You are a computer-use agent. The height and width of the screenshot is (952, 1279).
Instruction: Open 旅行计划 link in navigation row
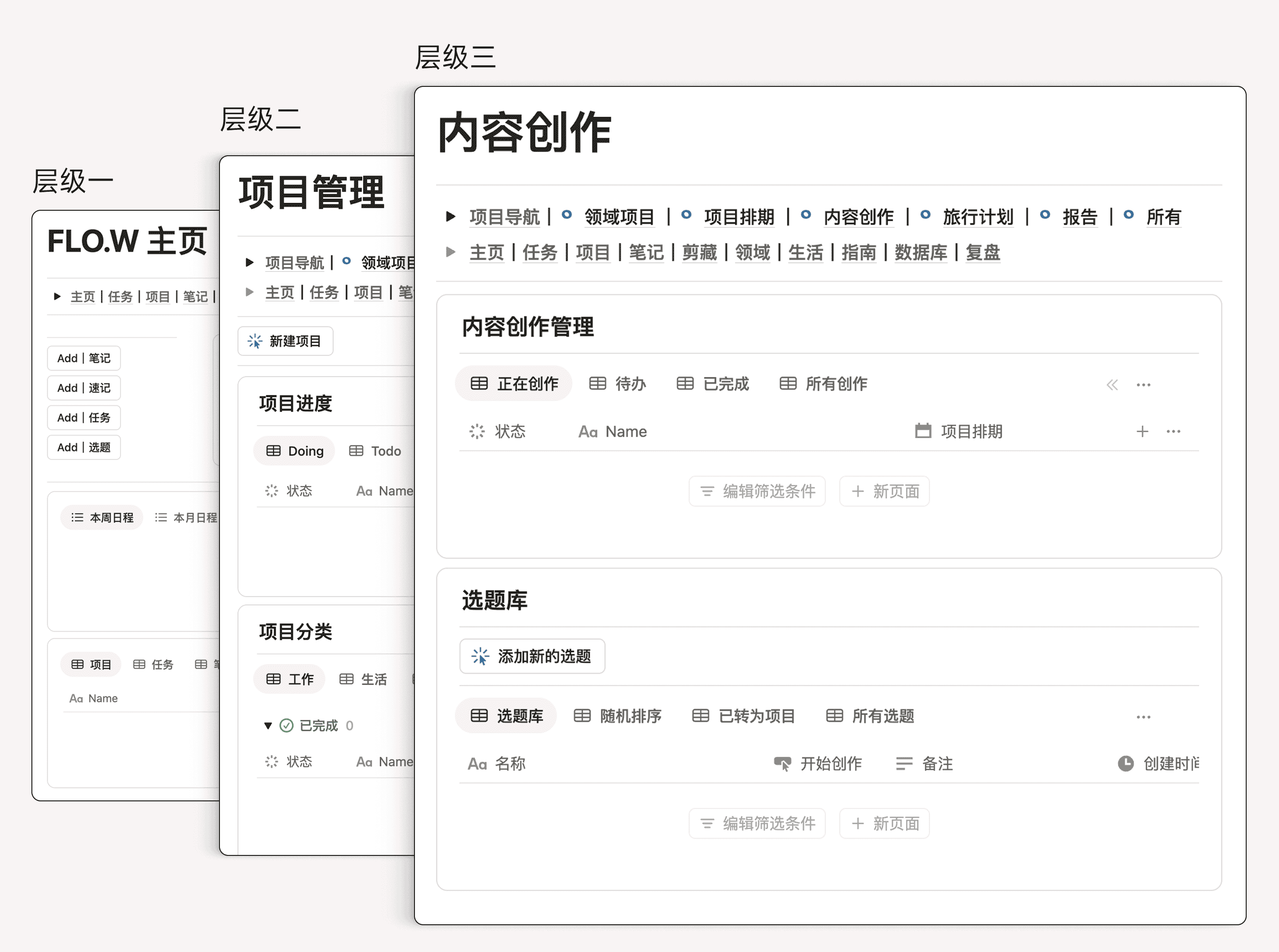click(978, 217)
